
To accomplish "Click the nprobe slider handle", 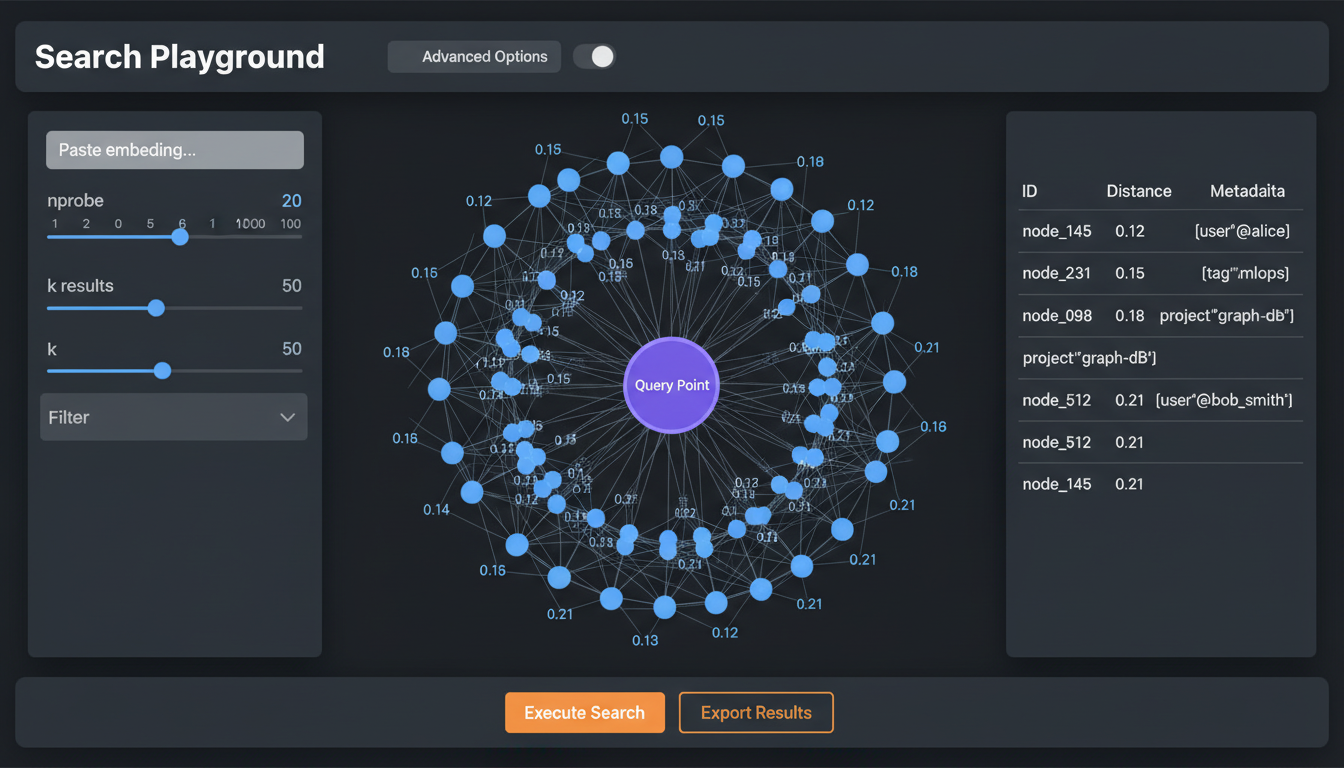I will [x=180, y=237].
